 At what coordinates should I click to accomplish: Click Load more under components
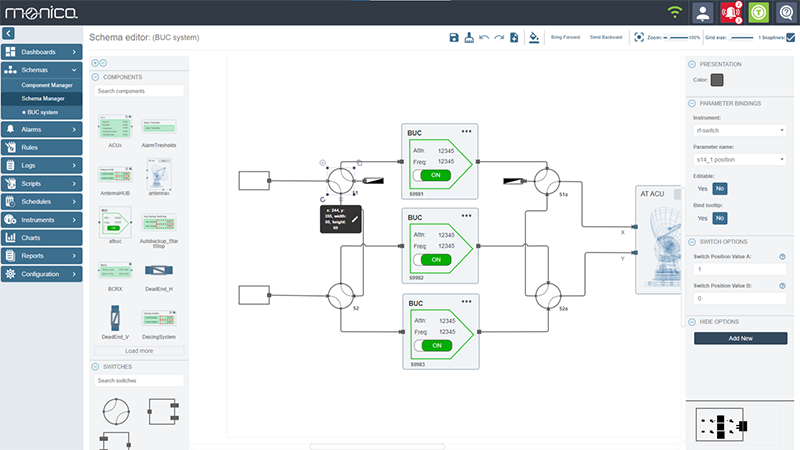click(139, 351)
